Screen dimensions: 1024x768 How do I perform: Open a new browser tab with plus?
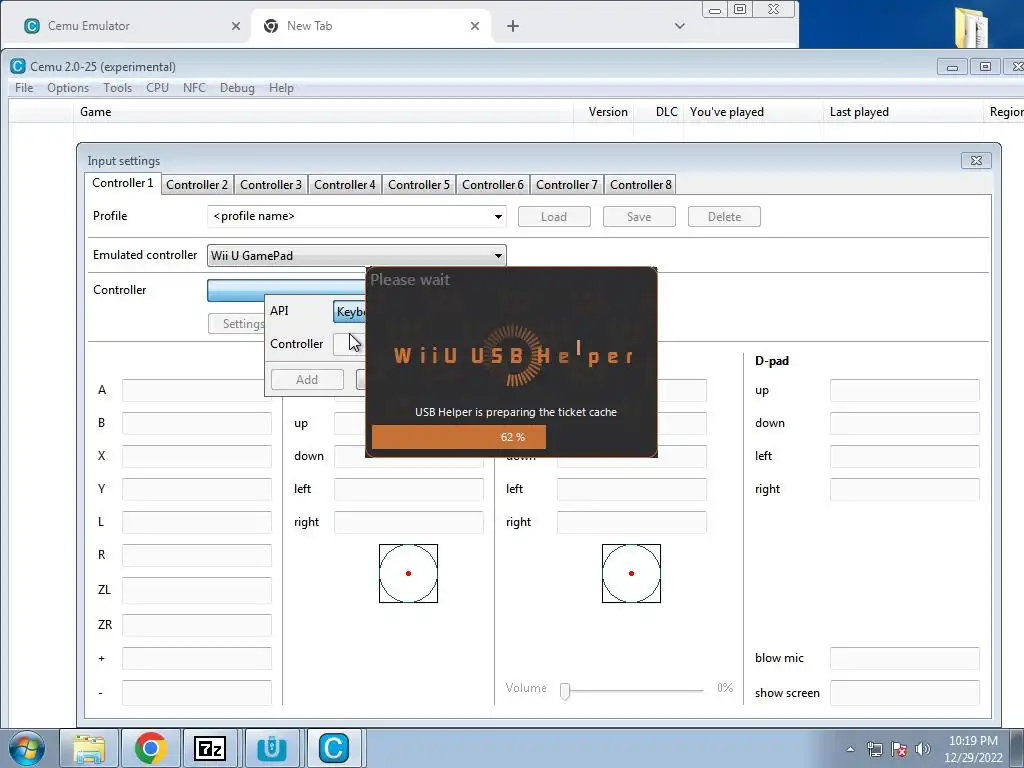click(x=513, y=26)
